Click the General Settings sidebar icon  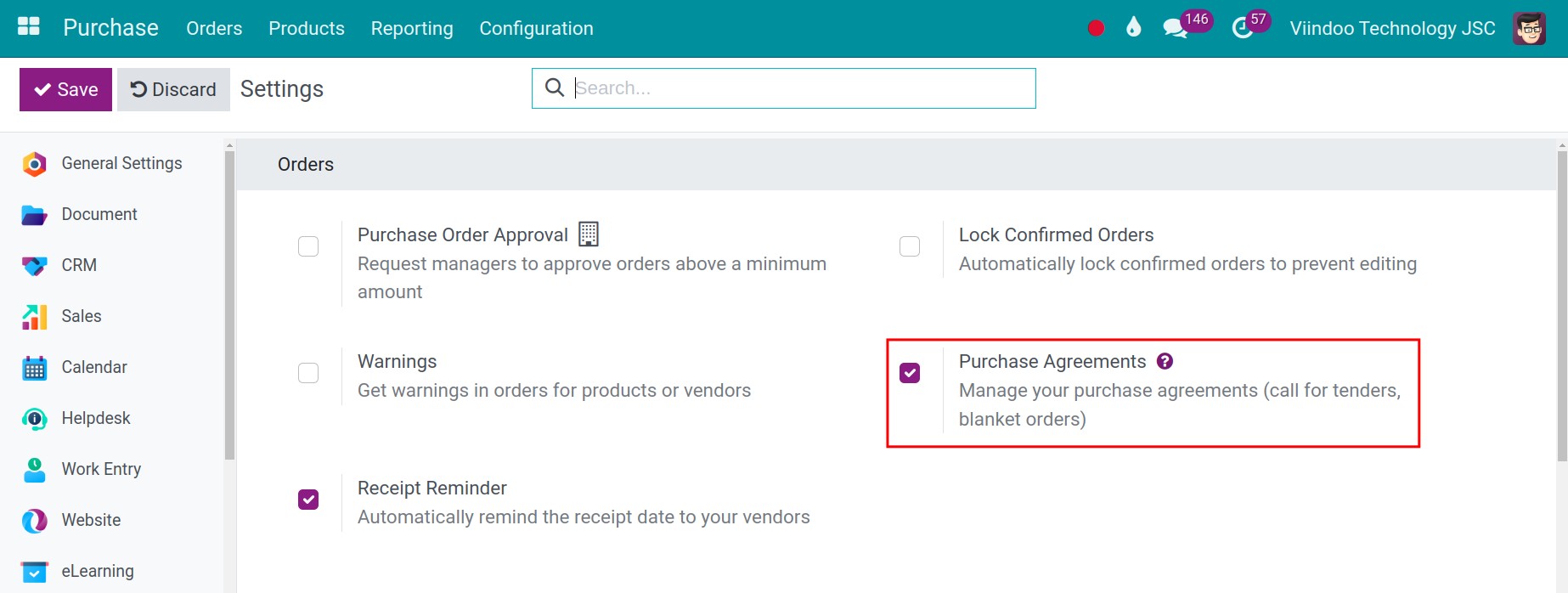click(x=34, y=164)
